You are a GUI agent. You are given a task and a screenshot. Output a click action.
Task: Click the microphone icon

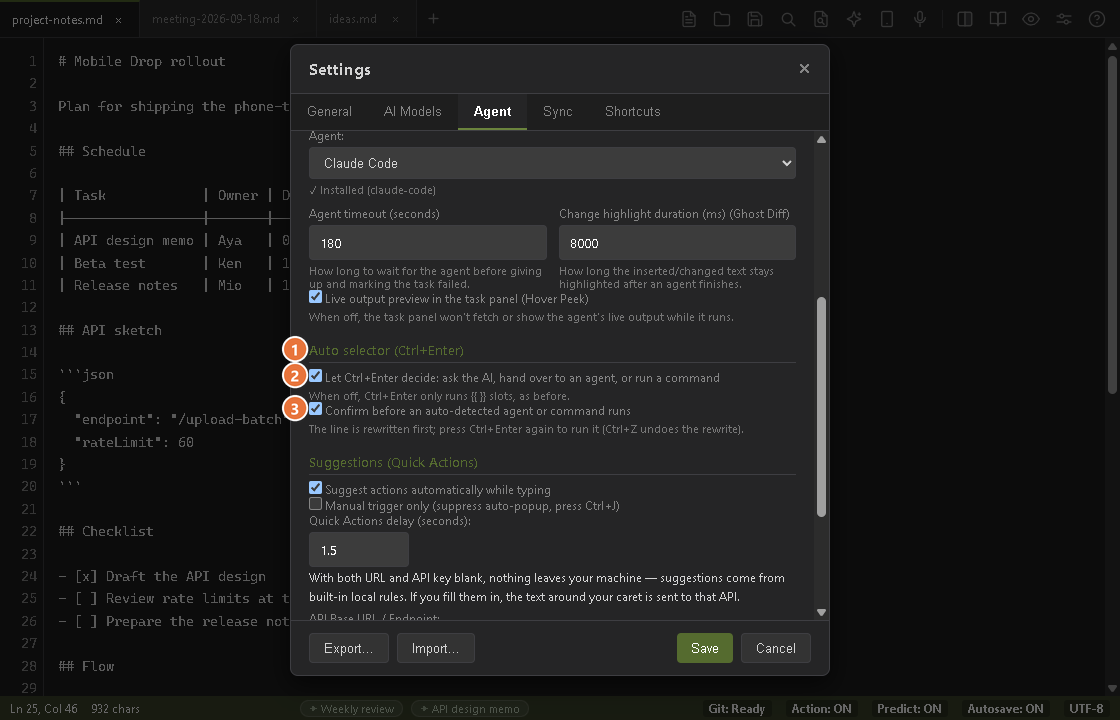pos(920,19)
